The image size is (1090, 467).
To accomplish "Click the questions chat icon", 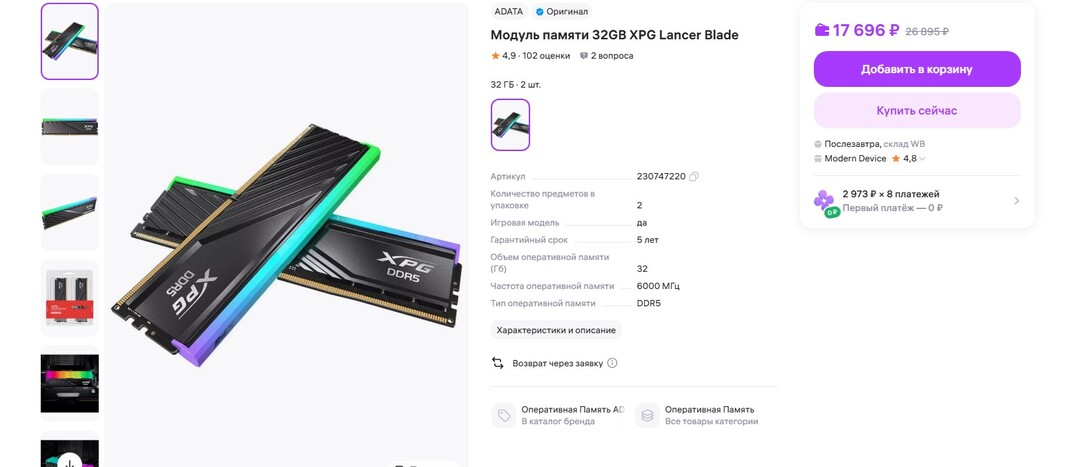I will tap(584, 56).
